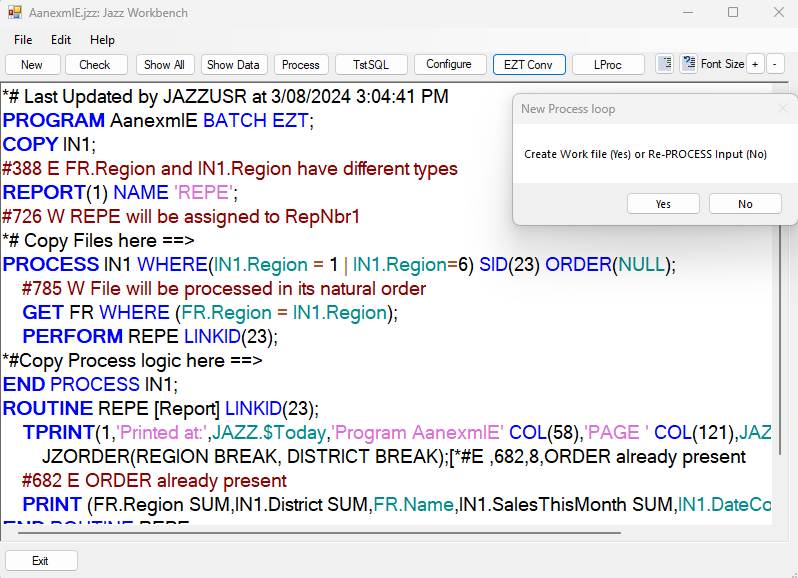Viewport: 798px width, 578px height.
Task: Click the EZT Conv button
Action: (528, 64)
